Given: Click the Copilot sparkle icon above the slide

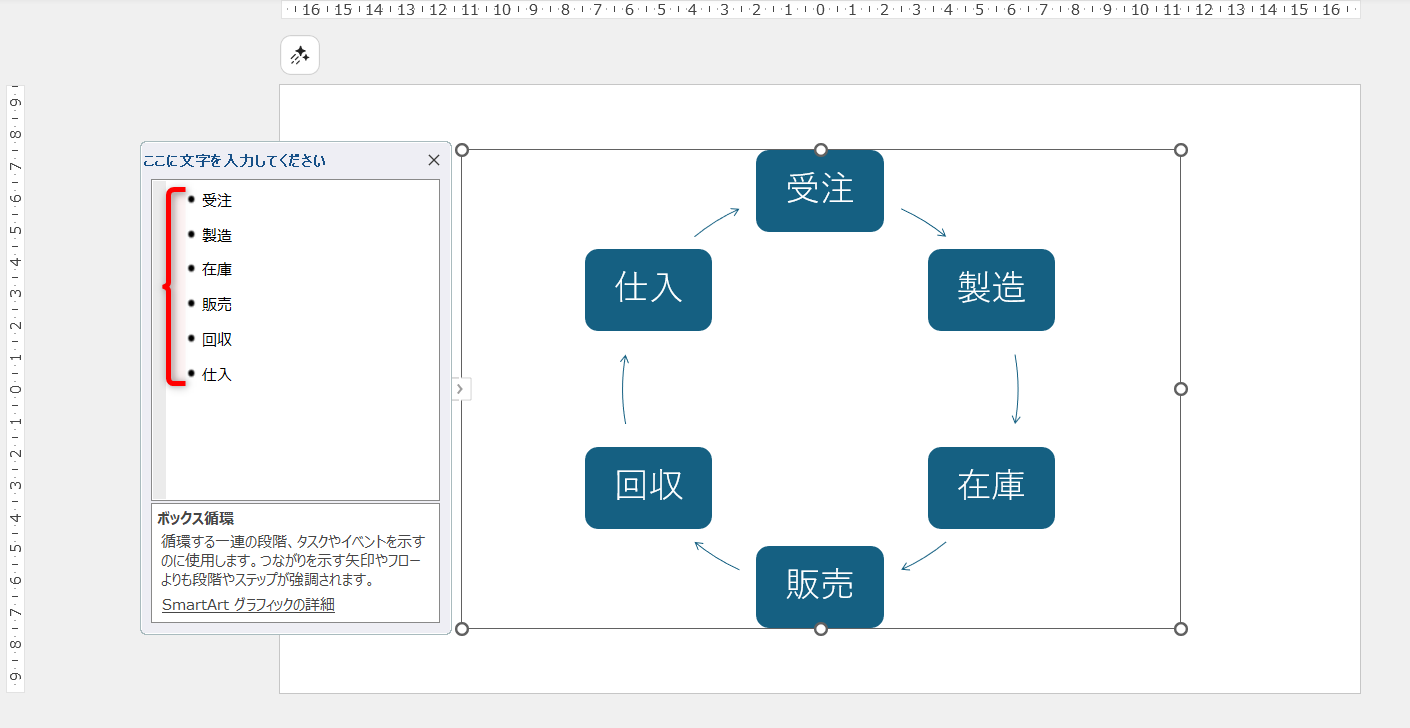Looking at the screenshot, I should (299, 55).
